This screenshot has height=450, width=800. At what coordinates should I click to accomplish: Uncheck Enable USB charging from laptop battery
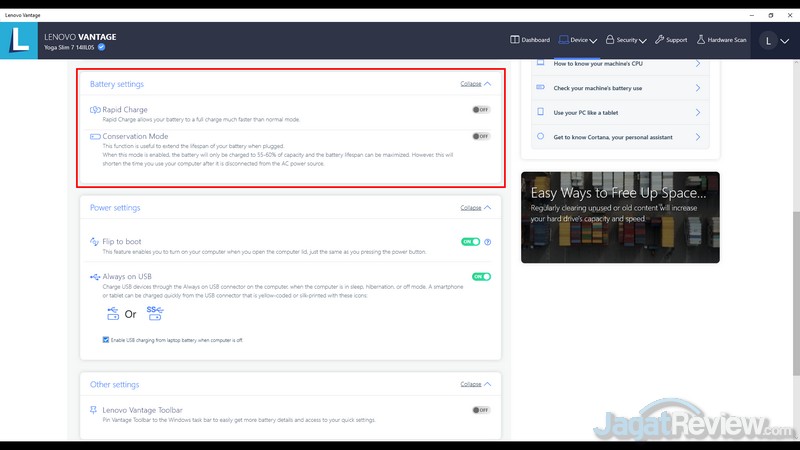pos(106,340)
